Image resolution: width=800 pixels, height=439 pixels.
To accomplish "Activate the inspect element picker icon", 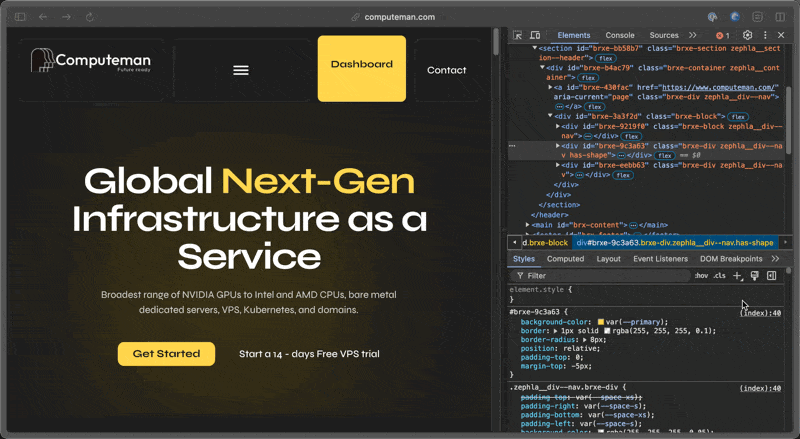I will 517,35.
